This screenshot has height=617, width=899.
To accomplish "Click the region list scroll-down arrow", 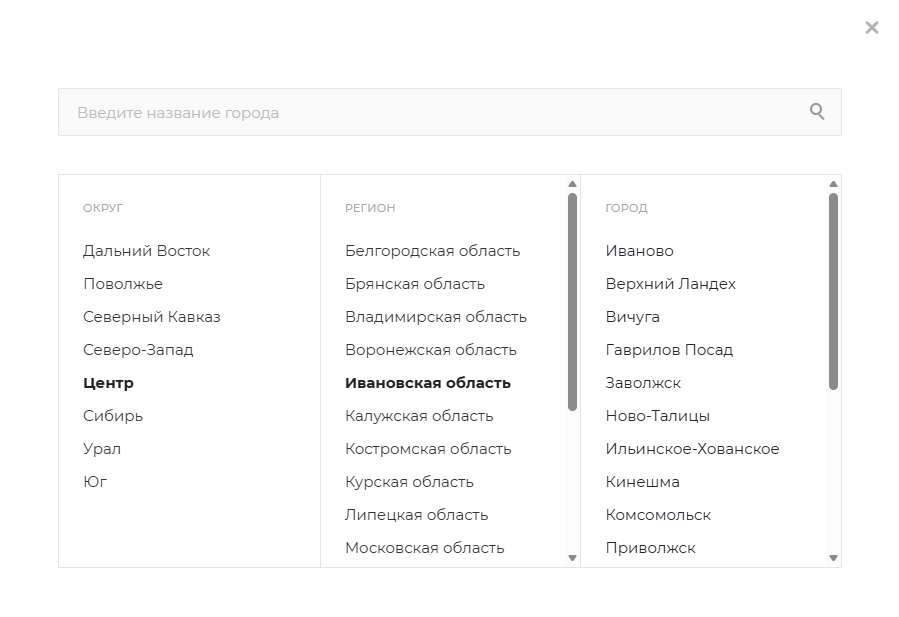I will 572,558.
